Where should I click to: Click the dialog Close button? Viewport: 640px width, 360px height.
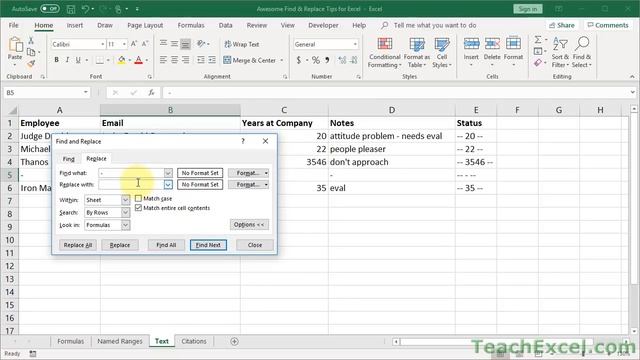(255, 245)
